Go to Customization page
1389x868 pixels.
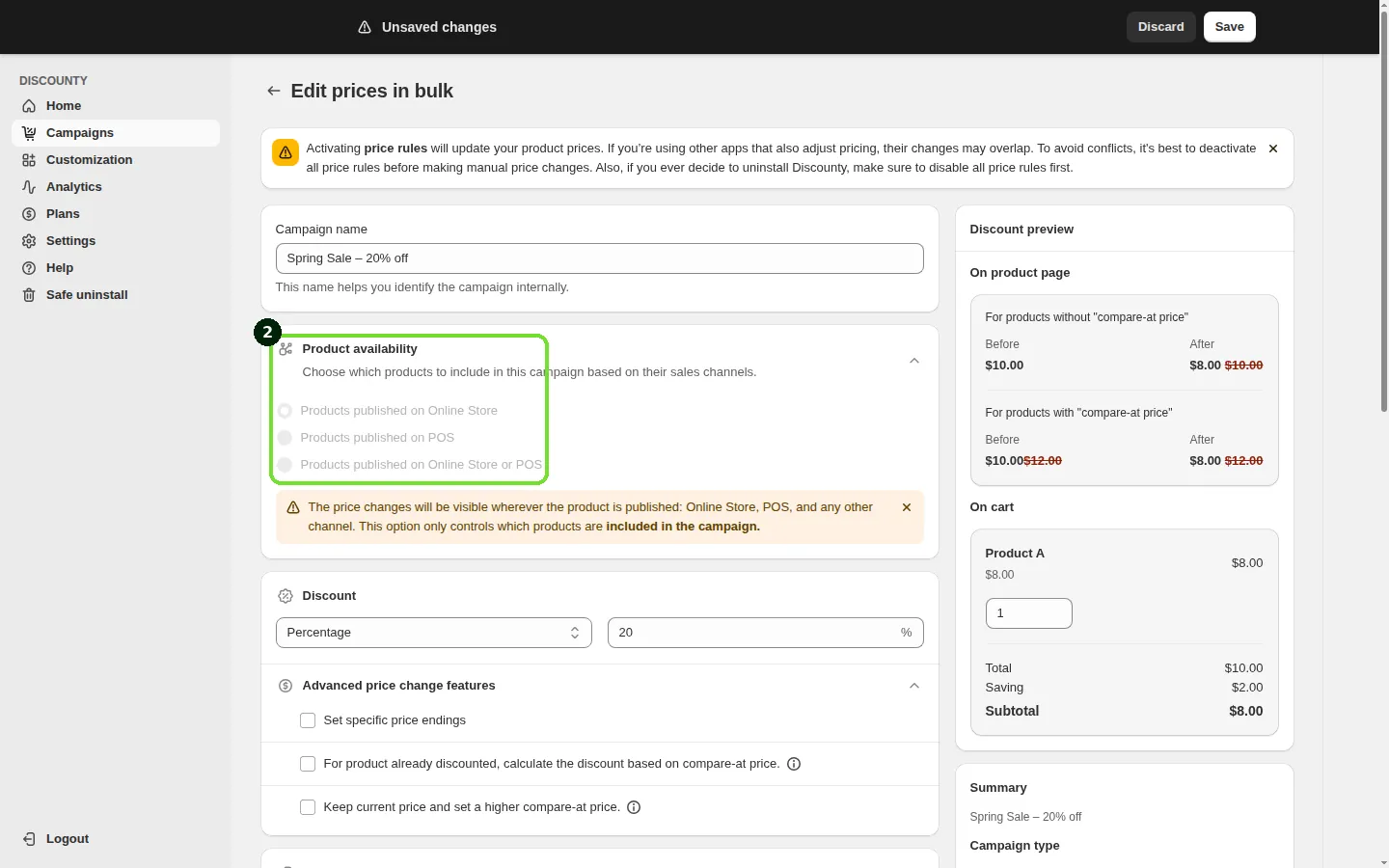116,160
